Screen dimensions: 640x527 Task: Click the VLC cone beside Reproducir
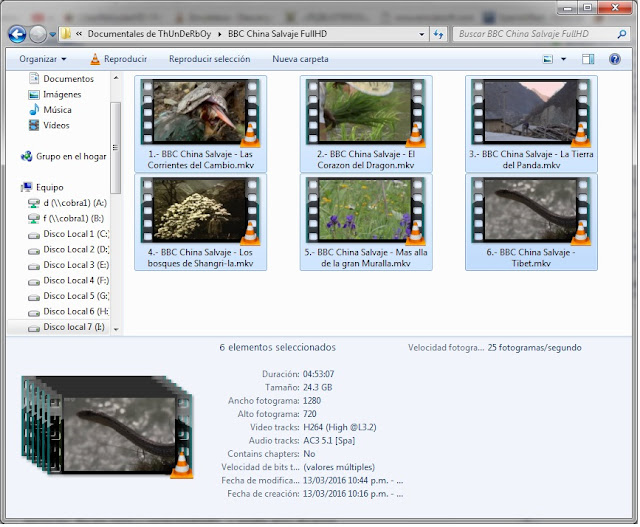pos(95,59)
